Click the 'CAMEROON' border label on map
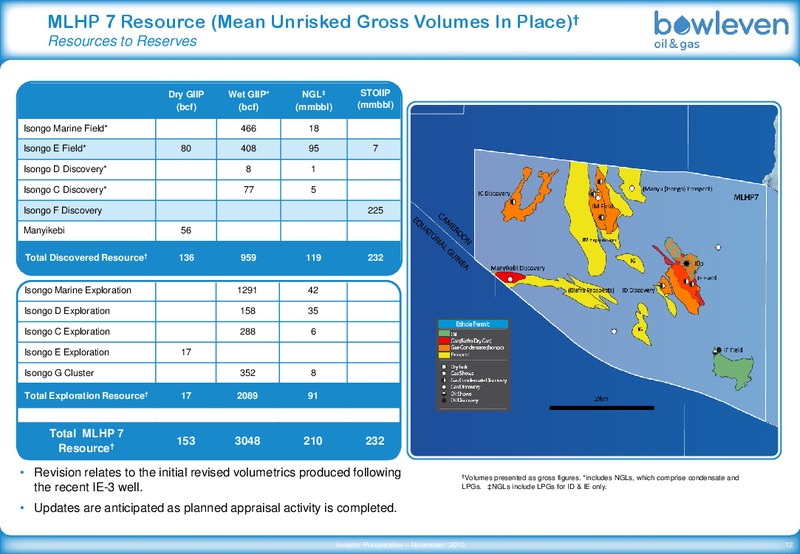Screen dimensions: 800x554 [455, 229]
